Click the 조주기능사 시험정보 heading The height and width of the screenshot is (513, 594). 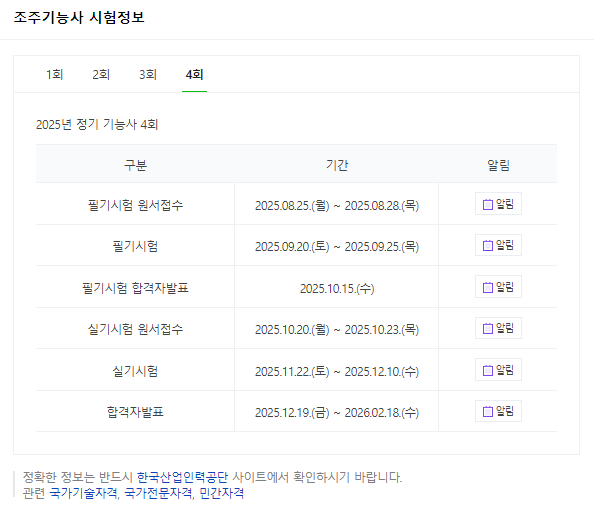pos(79,17)
